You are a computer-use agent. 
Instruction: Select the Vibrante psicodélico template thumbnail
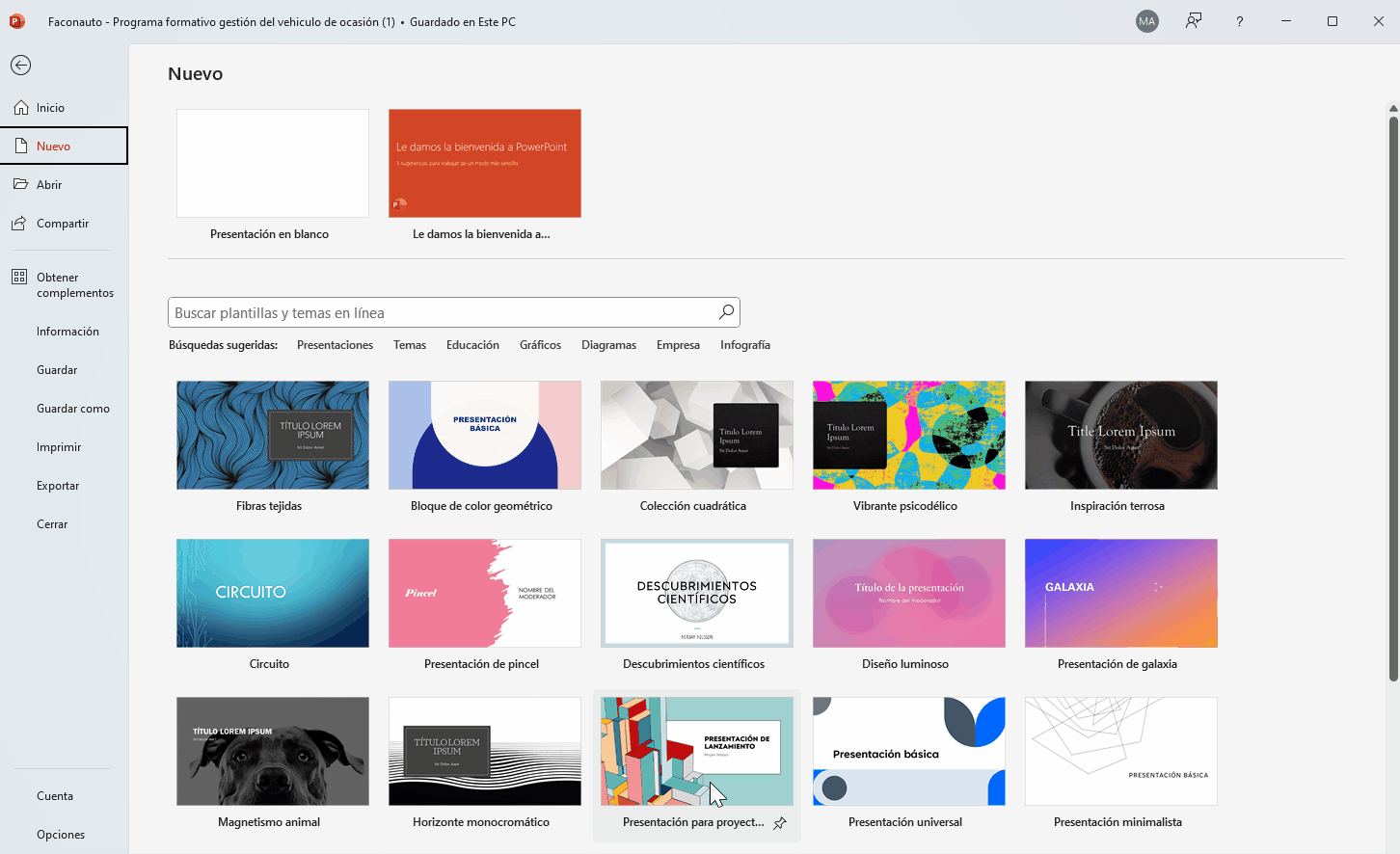click(x=908, y=435)
